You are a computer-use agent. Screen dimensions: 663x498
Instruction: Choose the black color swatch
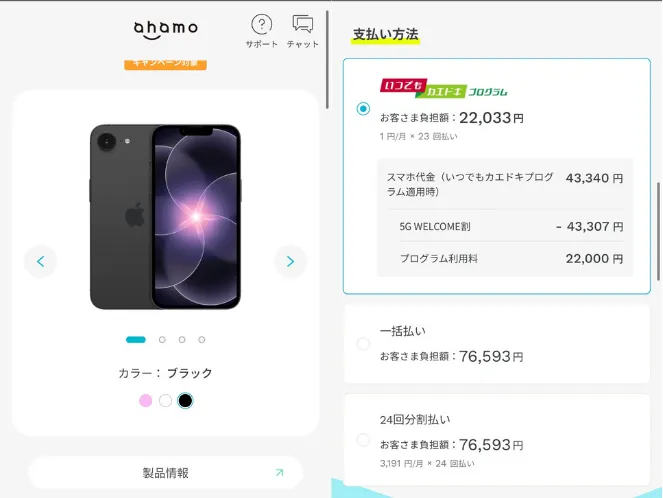tap(185, 400)
